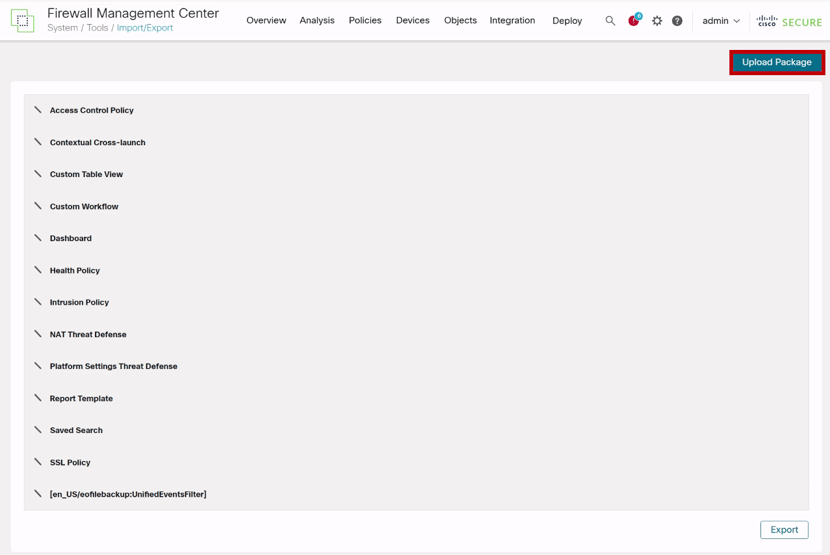
Task: Click the Firewall Management Center logo icon
Action: point(22,21)
